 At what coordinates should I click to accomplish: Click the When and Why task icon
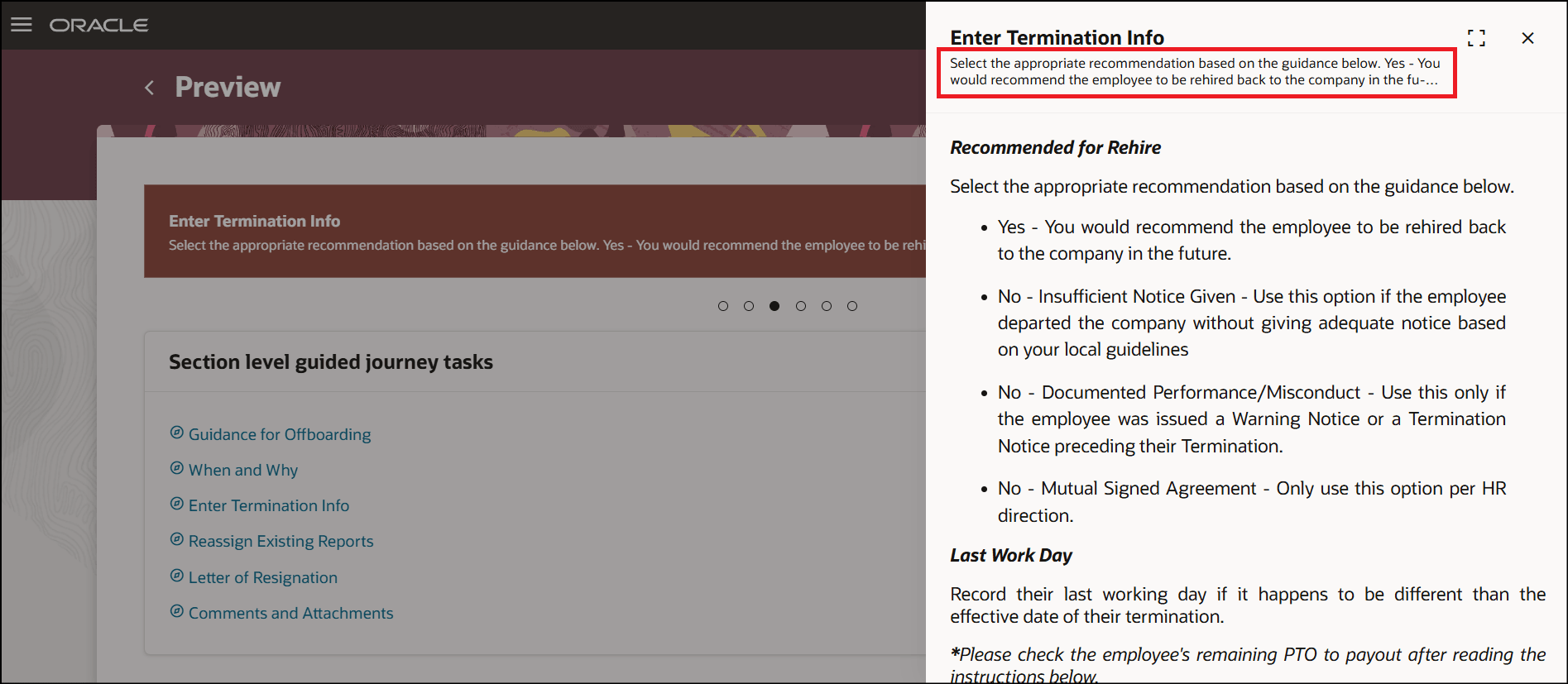(x=176, y=468)
